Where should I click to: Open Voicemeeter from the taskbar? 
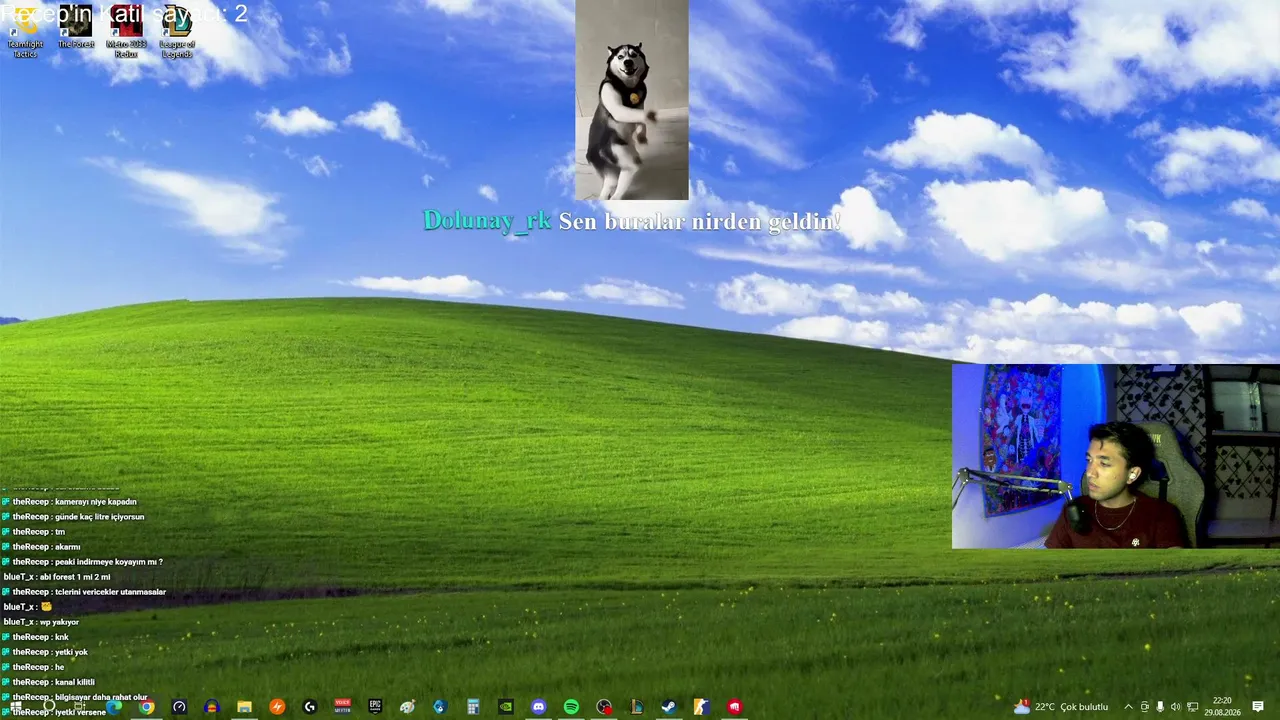[x=343, y=707]
